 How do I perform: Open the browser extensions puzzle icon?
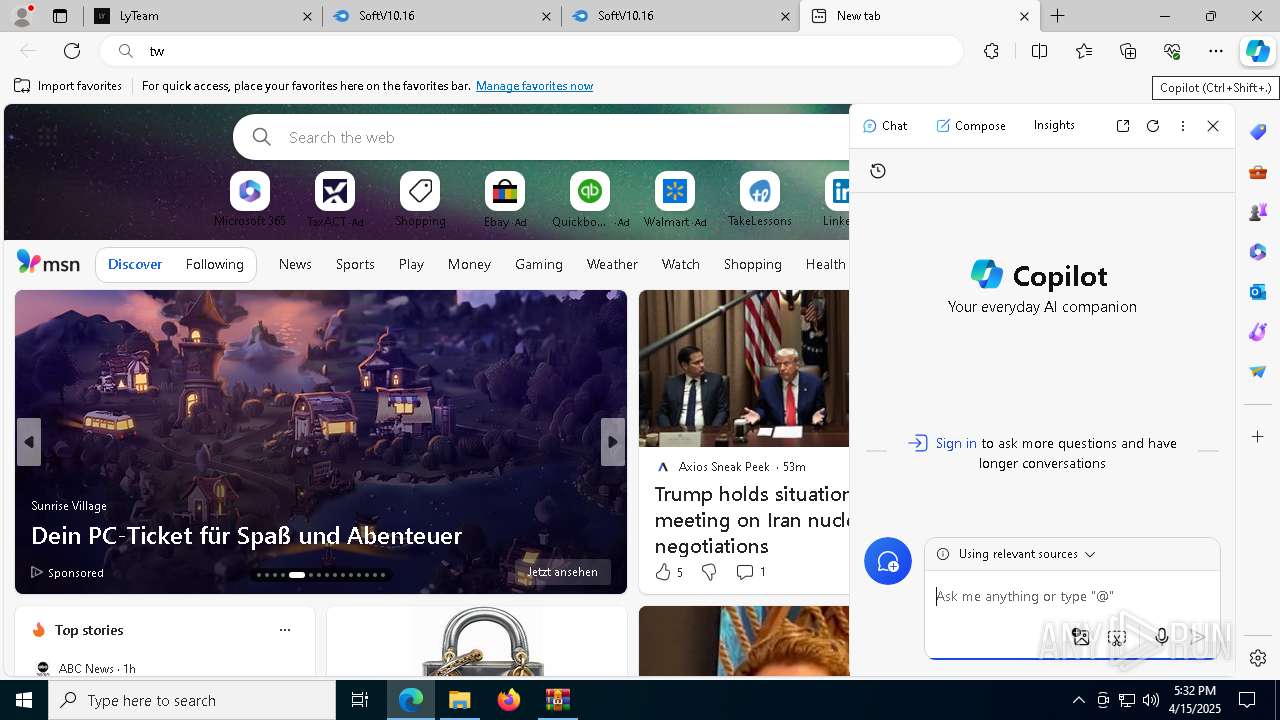click(x=991, y=51)
